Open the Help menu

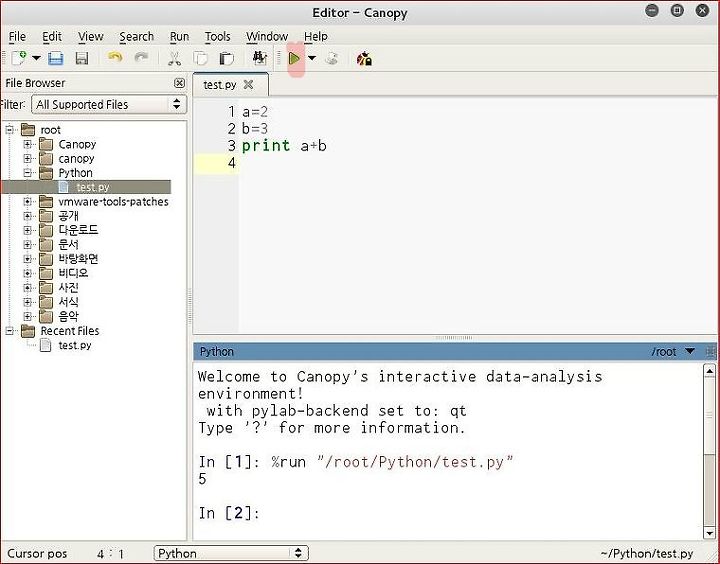click(315, 36)
